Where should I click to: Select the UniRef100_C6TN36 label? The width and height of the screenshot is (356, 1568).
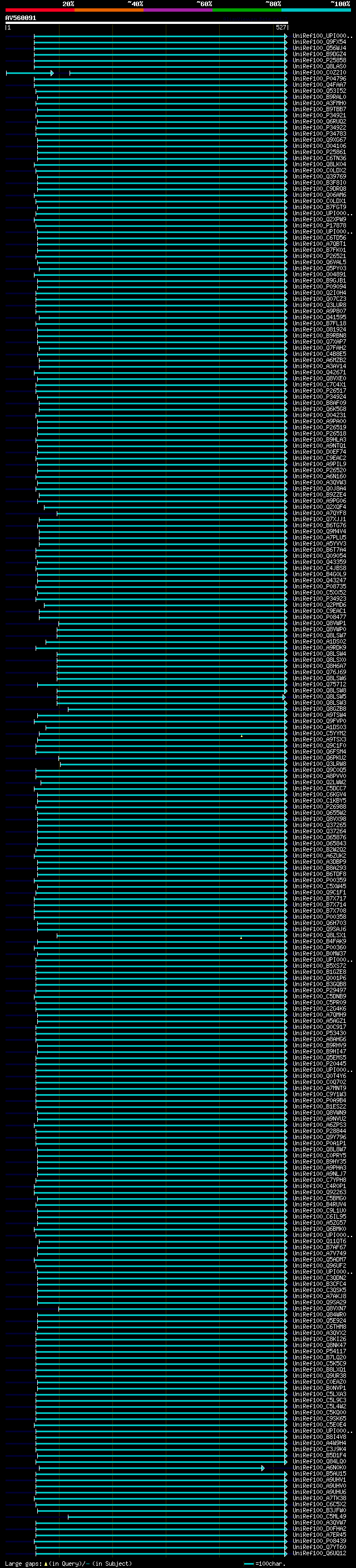(319, 159)
